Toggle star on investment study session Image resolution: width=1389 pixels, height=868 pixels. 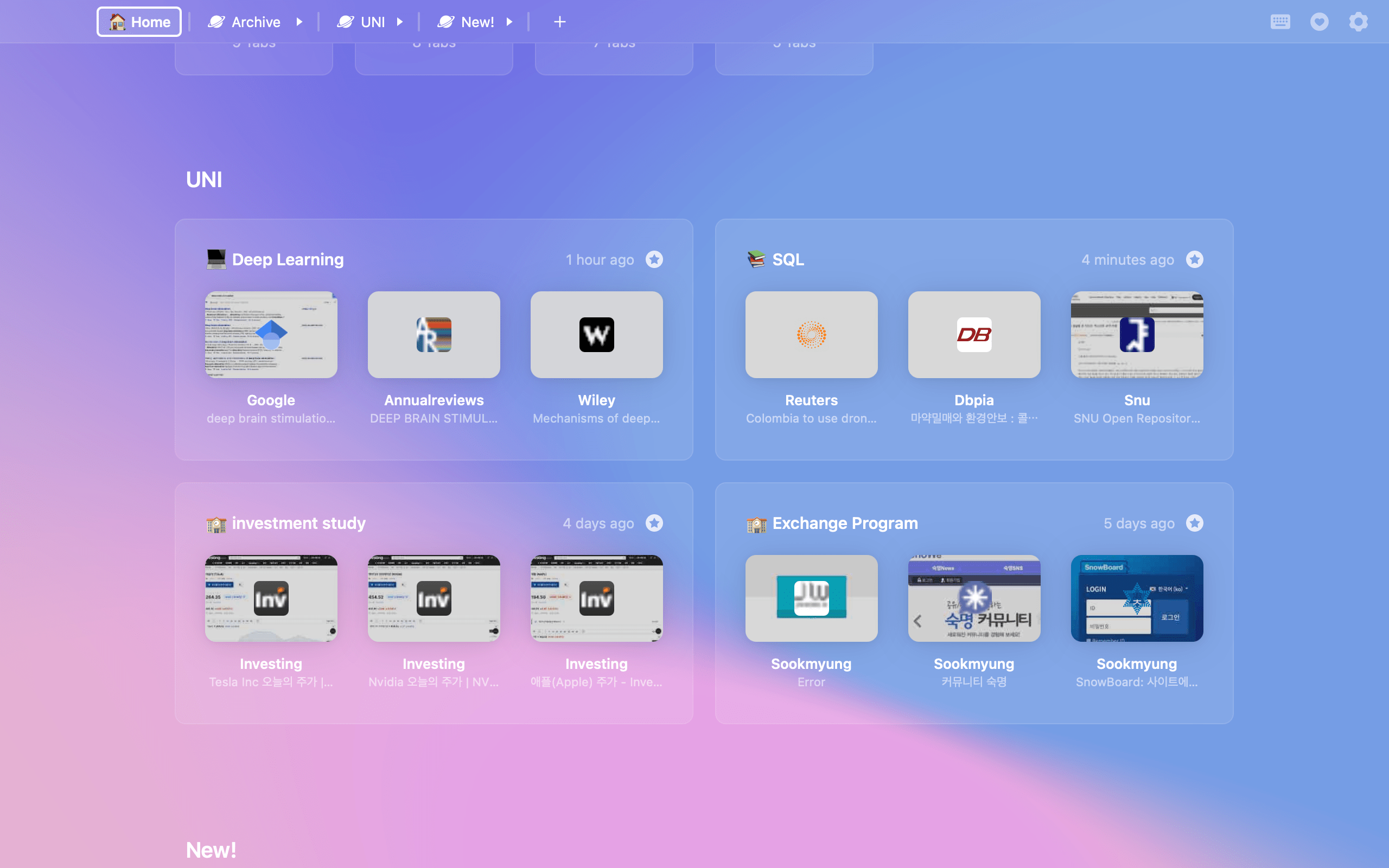pos(654,523)
